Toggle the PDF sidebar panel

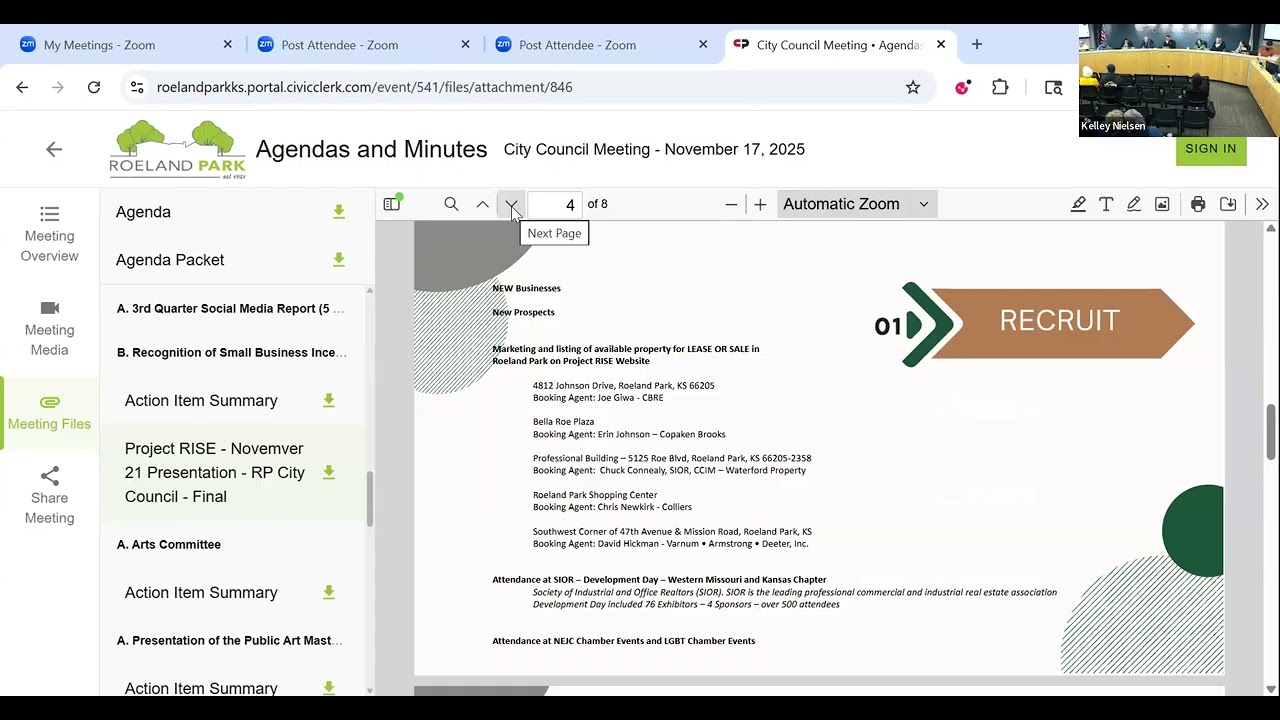click(392, 204)
